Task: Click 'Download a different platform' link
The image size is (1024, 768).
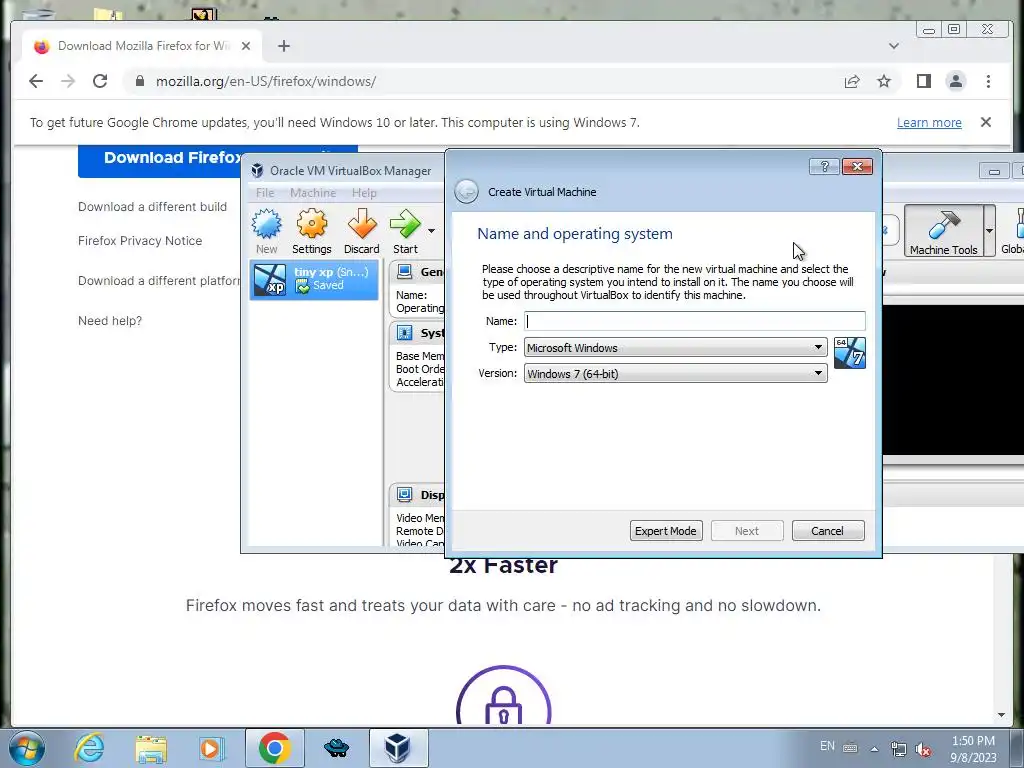Action: click(x=159, y=281)
